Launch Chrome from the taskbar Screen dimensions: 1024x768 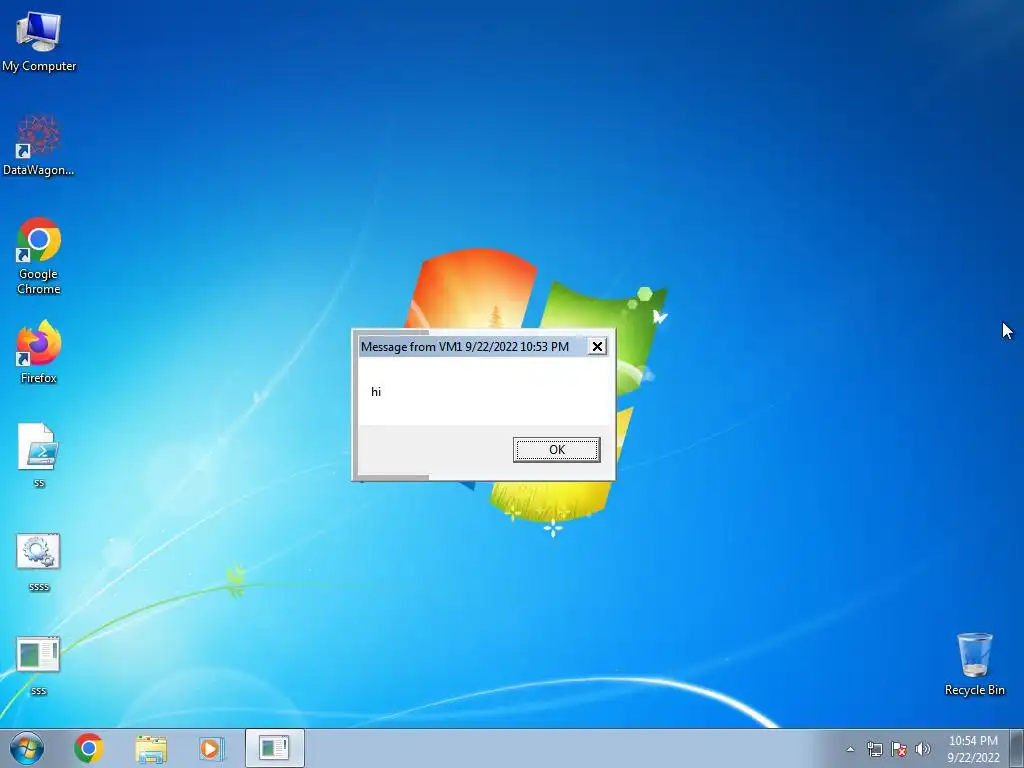click(x=89, y=748)
